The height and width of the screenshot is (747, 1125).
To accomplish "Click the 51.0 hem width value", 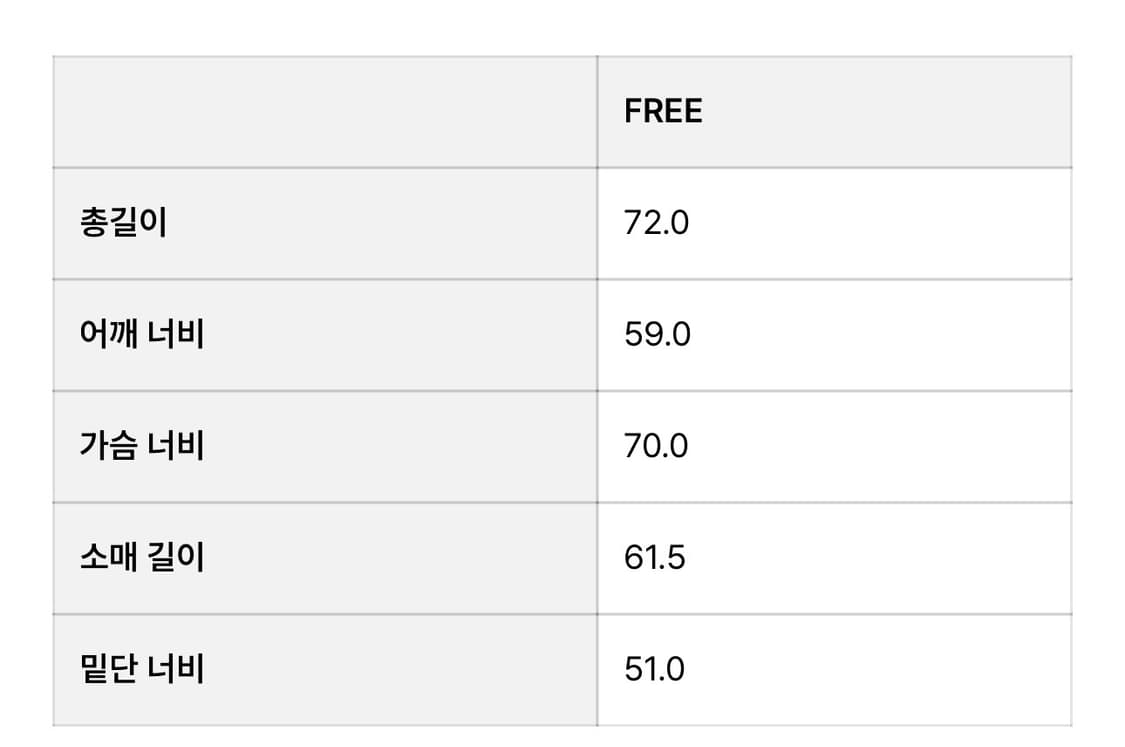I will coord(654,669).
